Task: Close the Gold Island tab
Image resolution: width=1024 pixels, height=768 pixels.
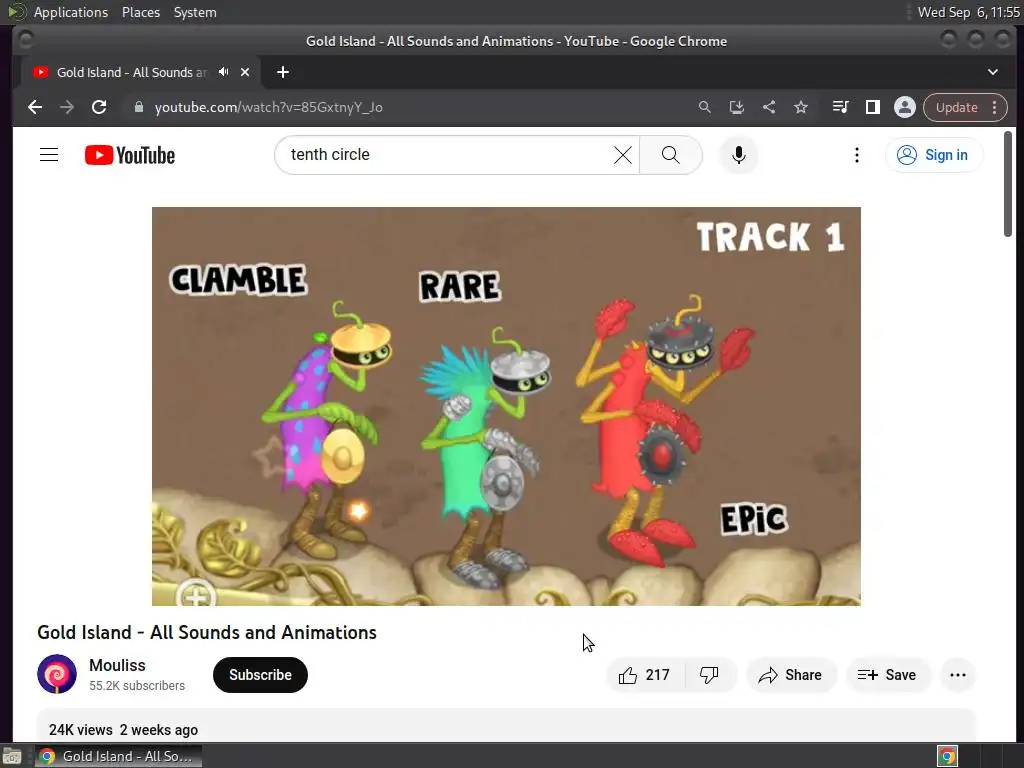Action: point(245,72)
